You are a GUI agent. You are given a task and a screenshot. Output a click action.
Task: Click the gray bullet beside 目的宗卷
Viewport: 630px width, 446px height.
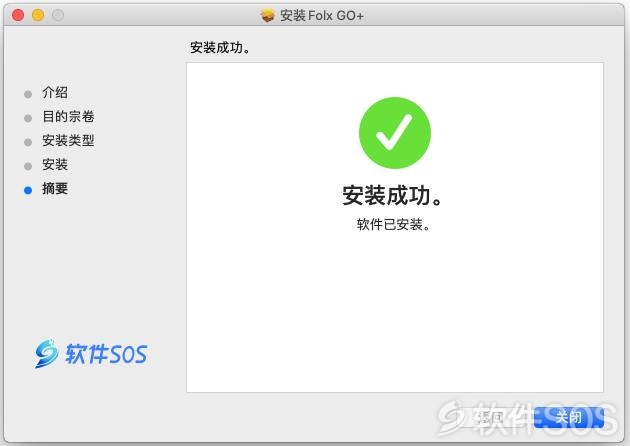click(x=28, y=118)
